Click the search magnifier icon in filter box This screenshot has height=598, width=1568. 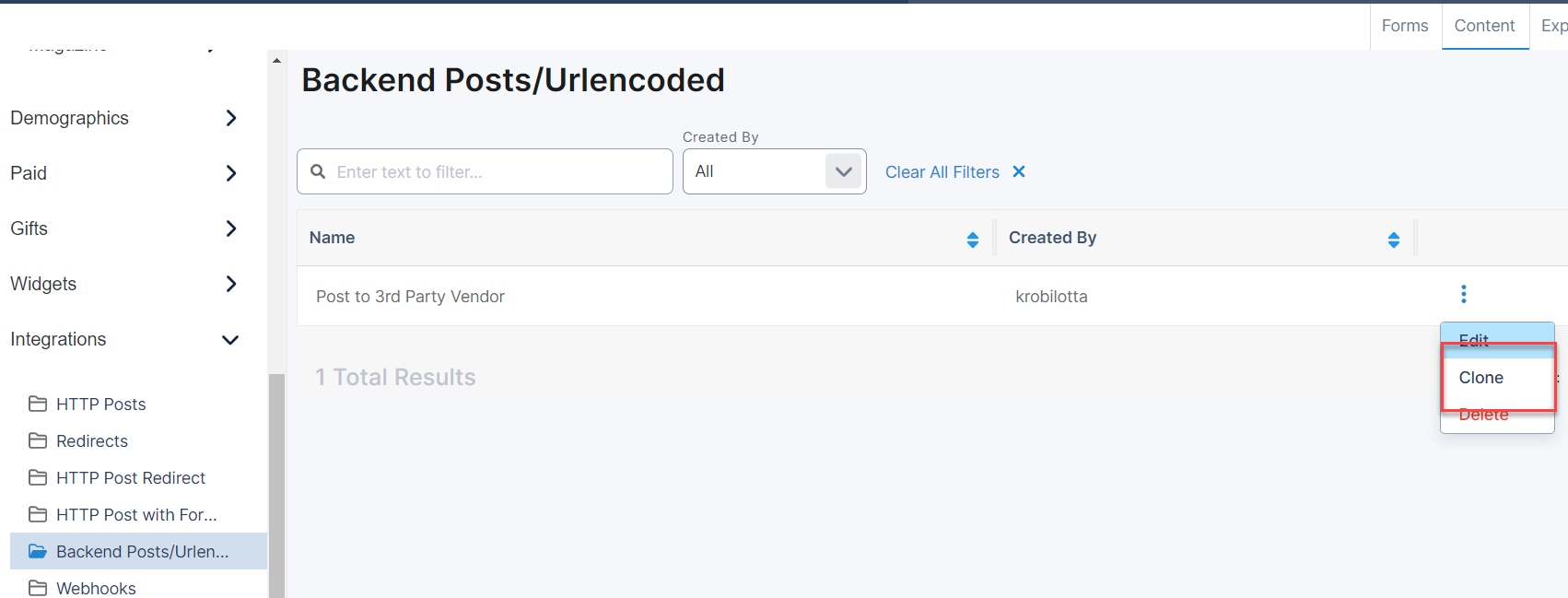318,171
